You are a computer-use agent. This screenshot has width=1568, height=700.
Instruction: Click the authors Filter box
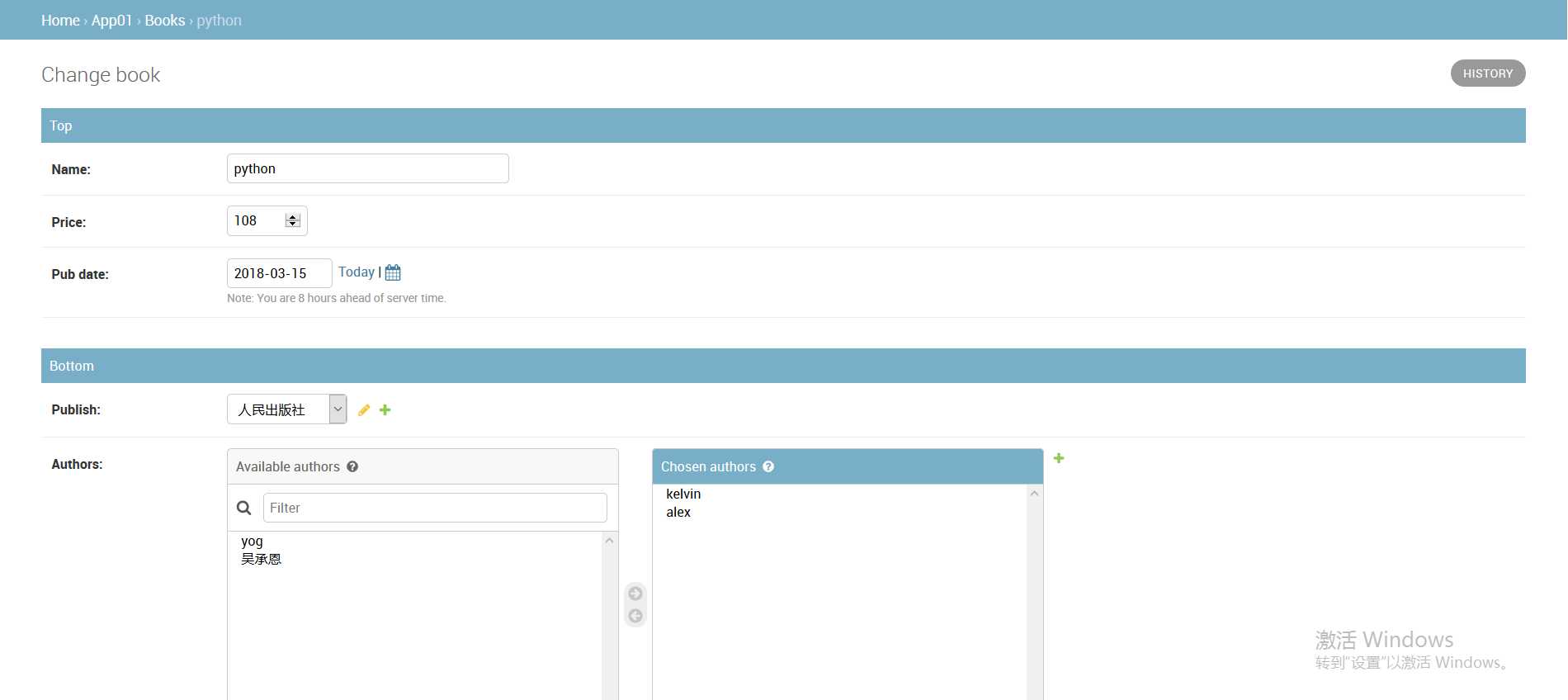435,508
